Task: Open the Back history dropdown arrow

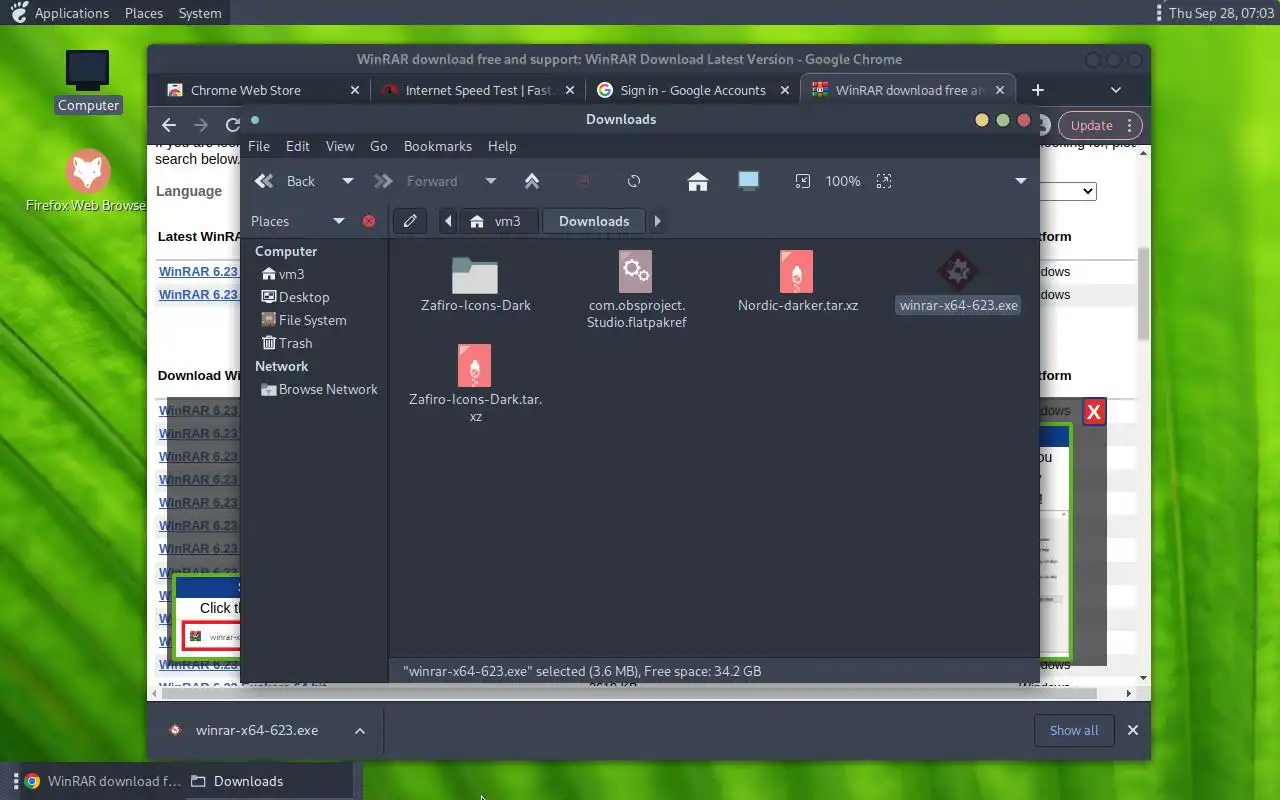Action: click(x=347, y=181)
